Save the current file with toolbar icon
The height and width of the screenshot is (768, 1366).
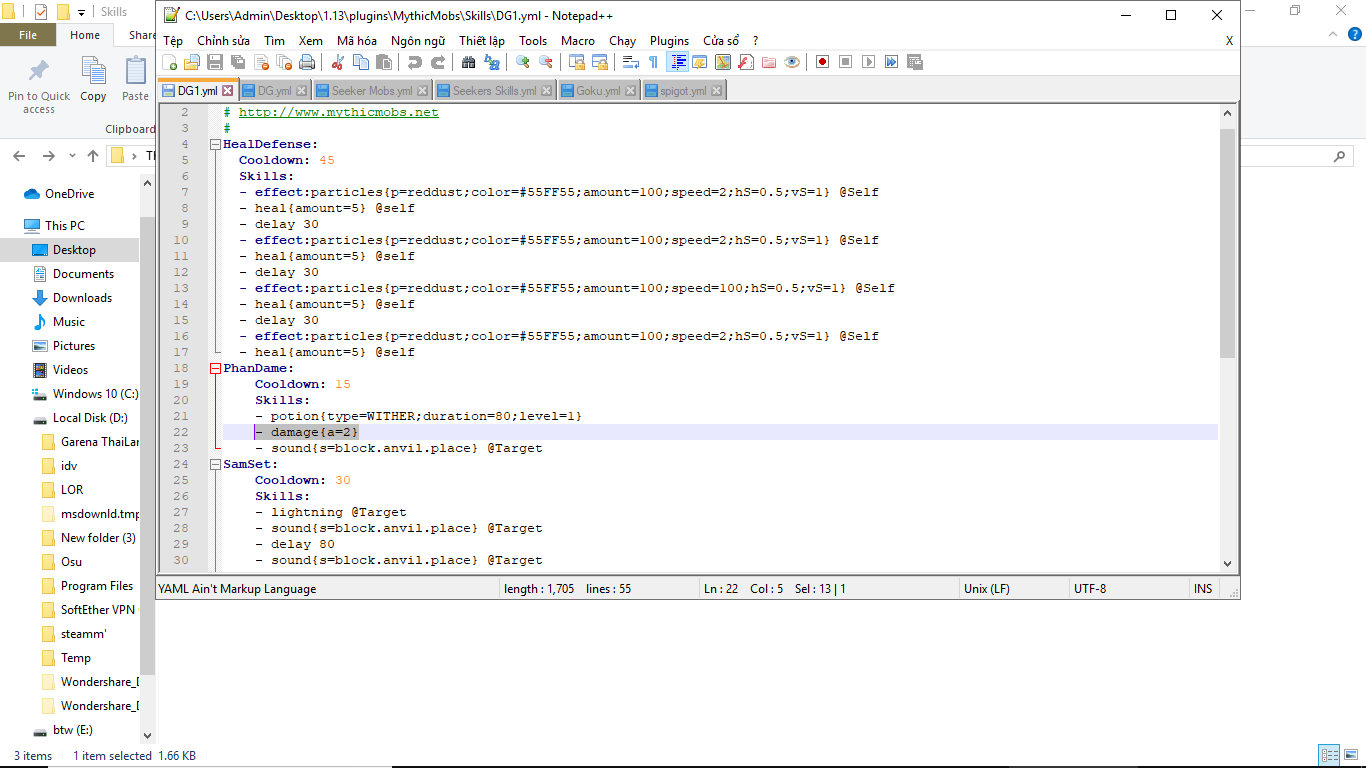coord(215,62)
